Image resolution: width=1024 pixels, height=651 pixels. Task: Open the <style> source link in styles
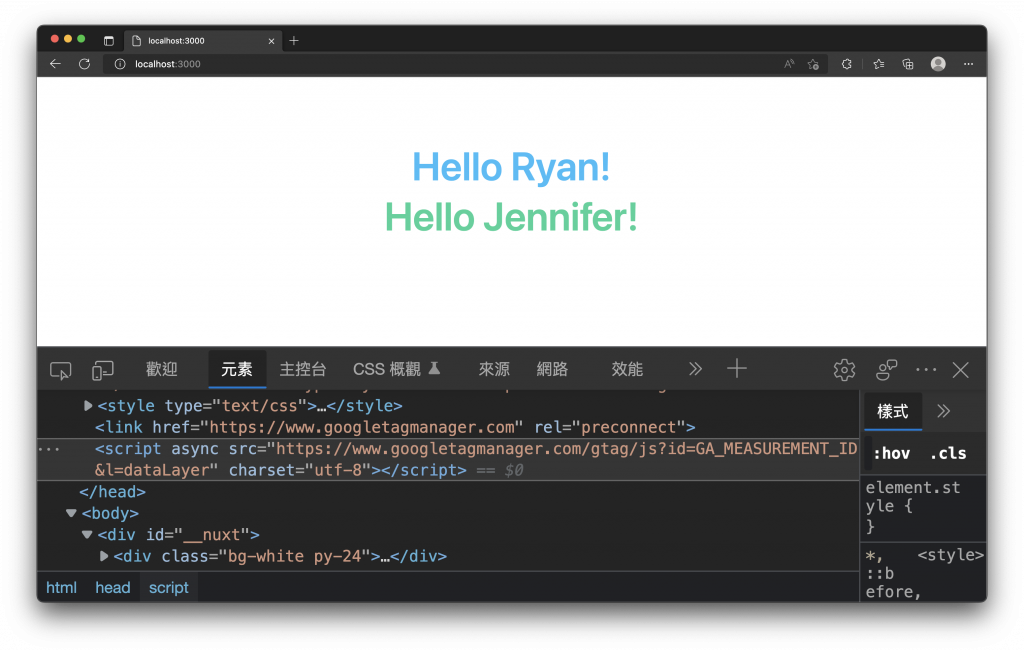coord(950,555)
